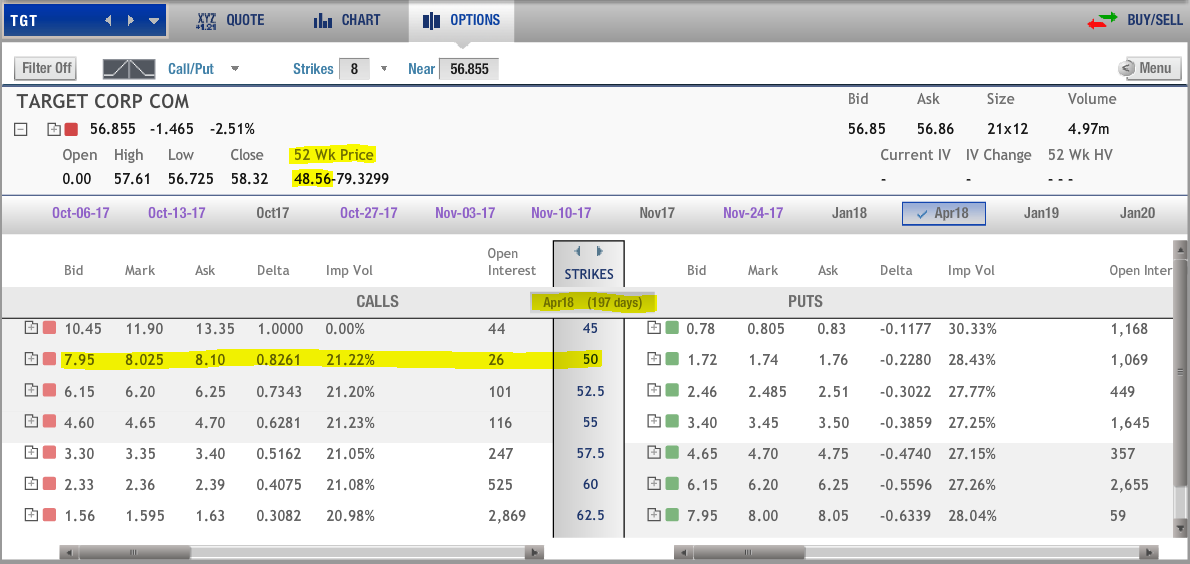Click the plus icon on the 50 call row
This screenshot has width=1190, height=564.
31,359
